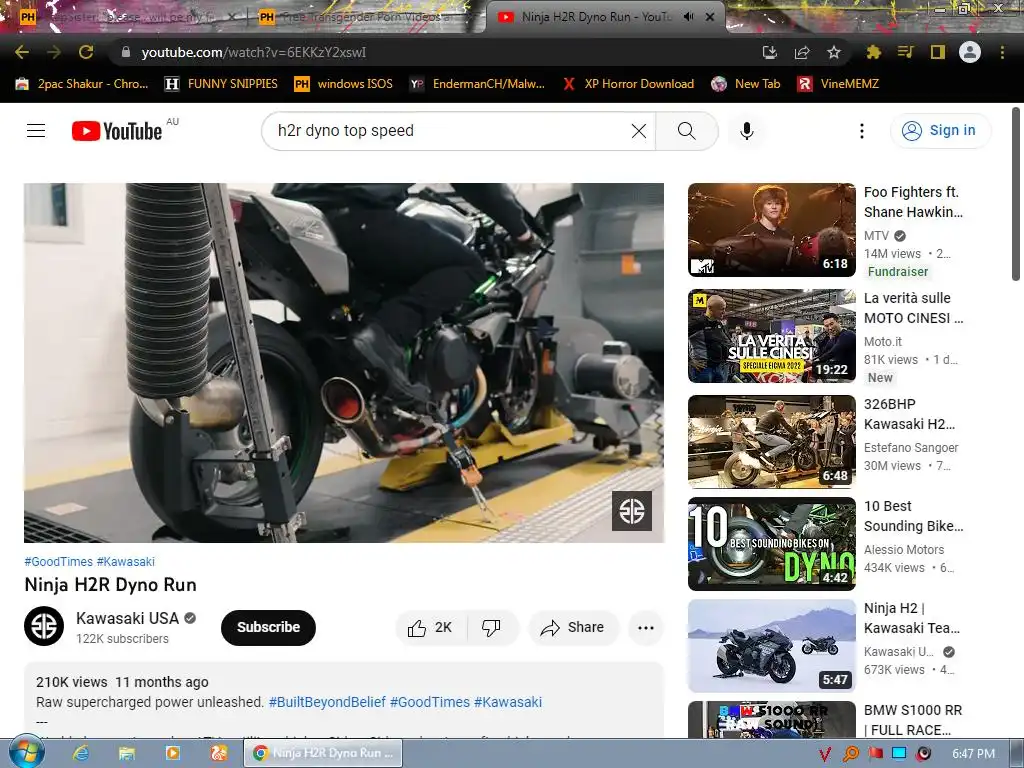Switch to the Ninja H2R Dyno Run tab
This screenshot has width=1024, height=768.
tap(596, 17)
